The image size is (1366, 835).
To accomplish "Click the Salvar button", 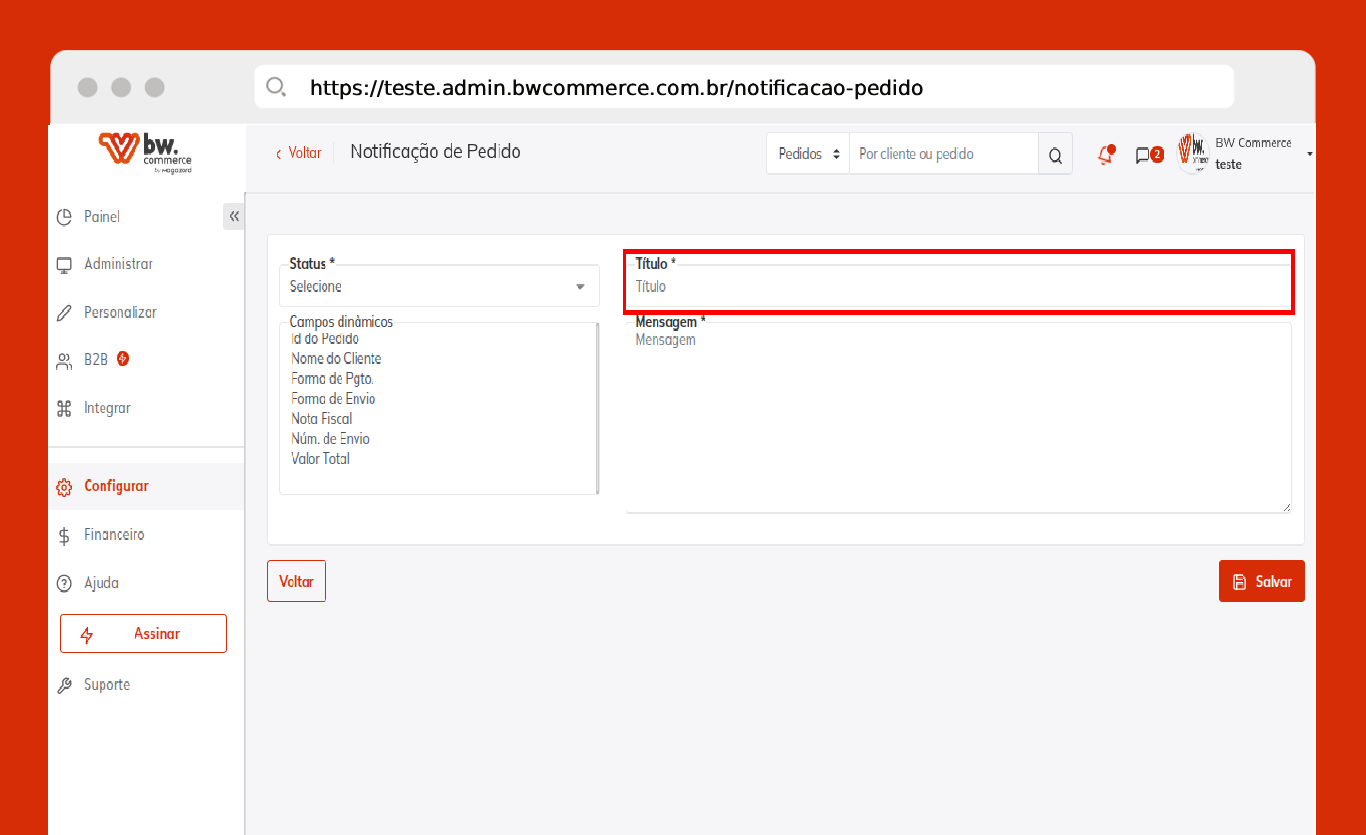I will (x=1261, y=581).
